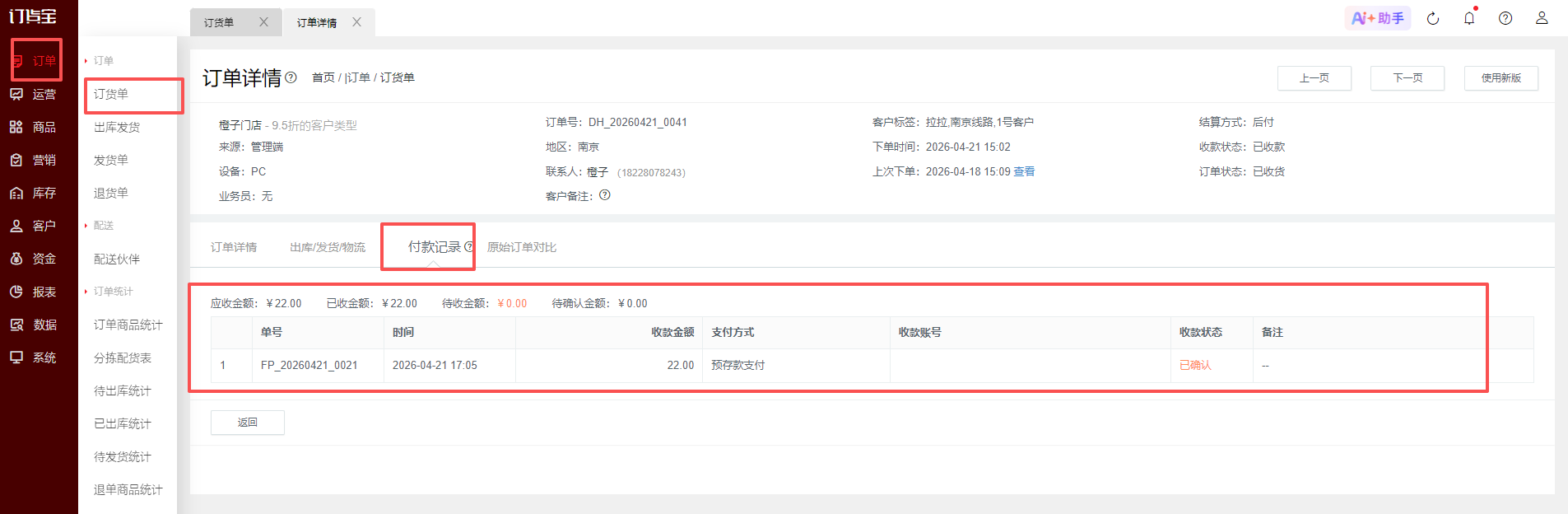The image size is (1568, 514).
Task: Click payment record number FP_20260421_0021
Action: [x=309, y=365]
